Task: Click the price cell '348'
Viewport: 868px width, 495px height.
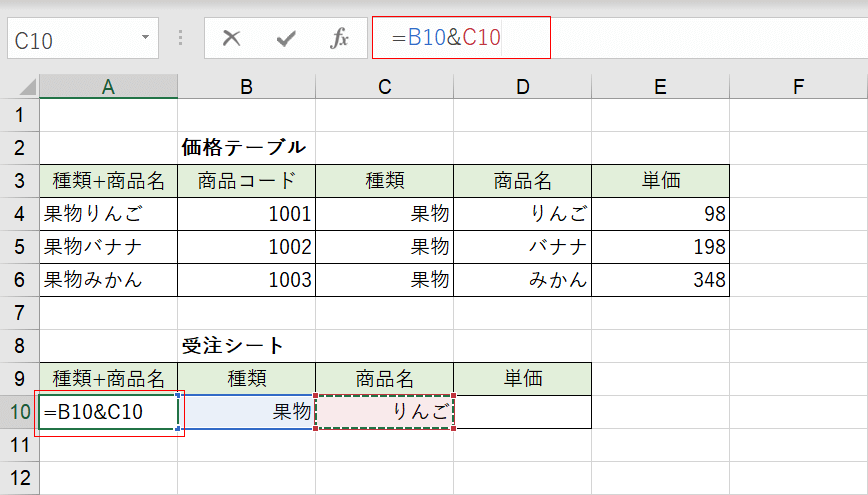Action: pos(660,280)
